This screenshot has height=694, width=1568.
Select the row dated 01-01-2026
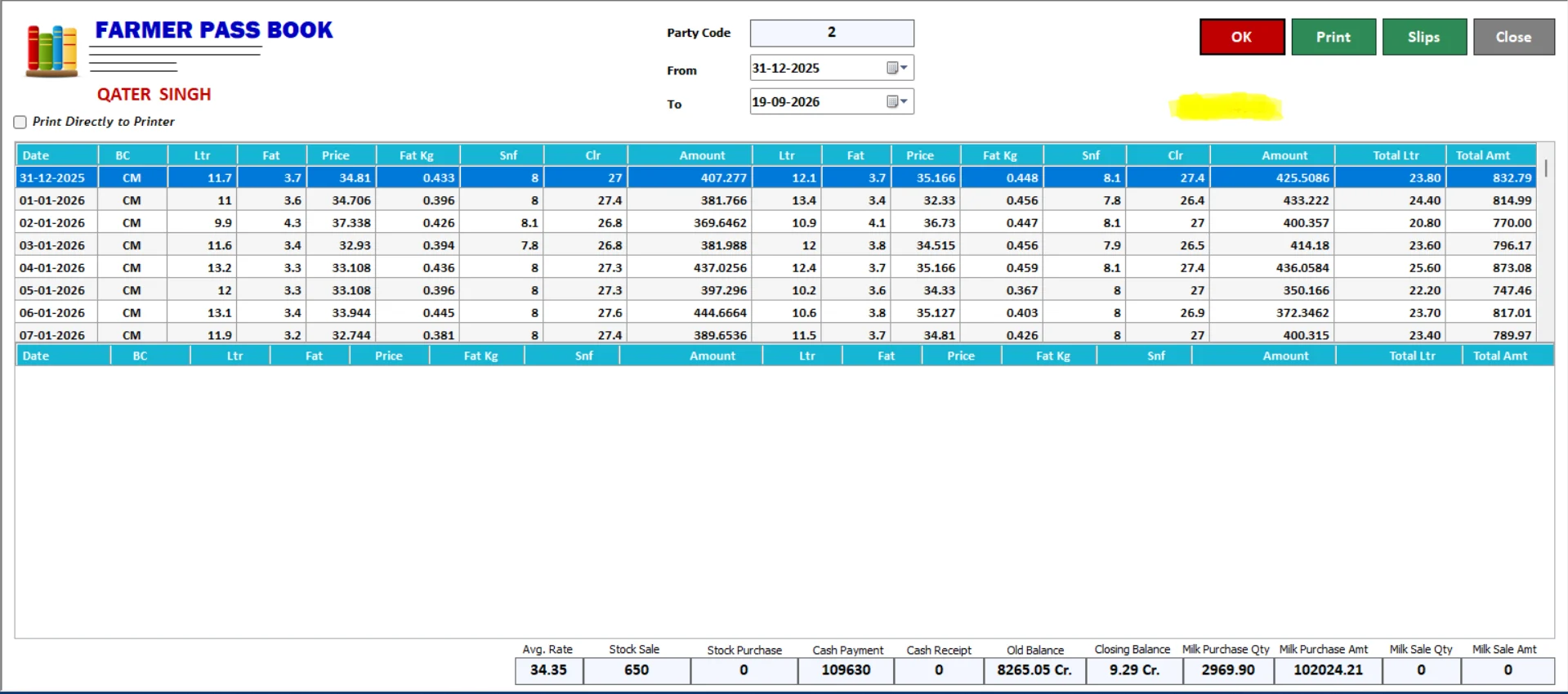pos(776,200)
